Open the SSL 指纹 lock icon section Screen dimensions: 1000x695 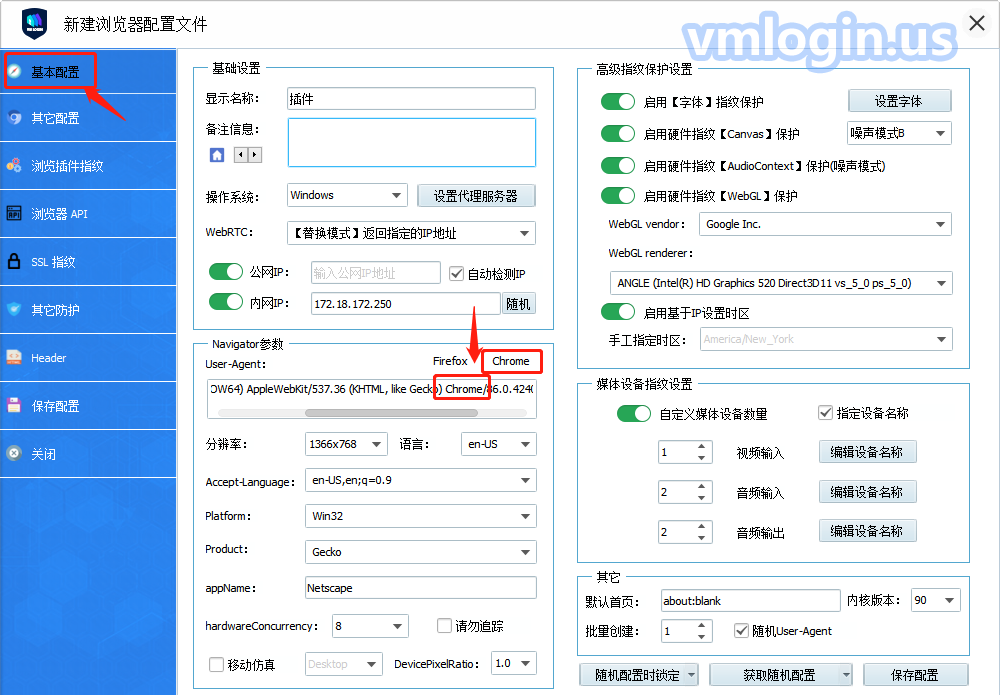click(x=15, y=262)
